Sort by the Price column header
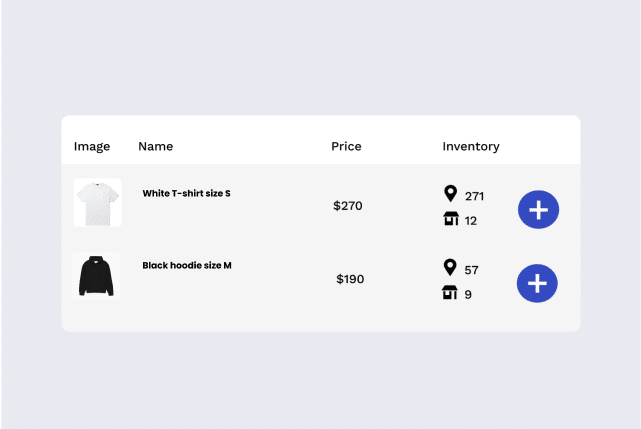The height and width of the screenshot is (429, 641). 346,146
